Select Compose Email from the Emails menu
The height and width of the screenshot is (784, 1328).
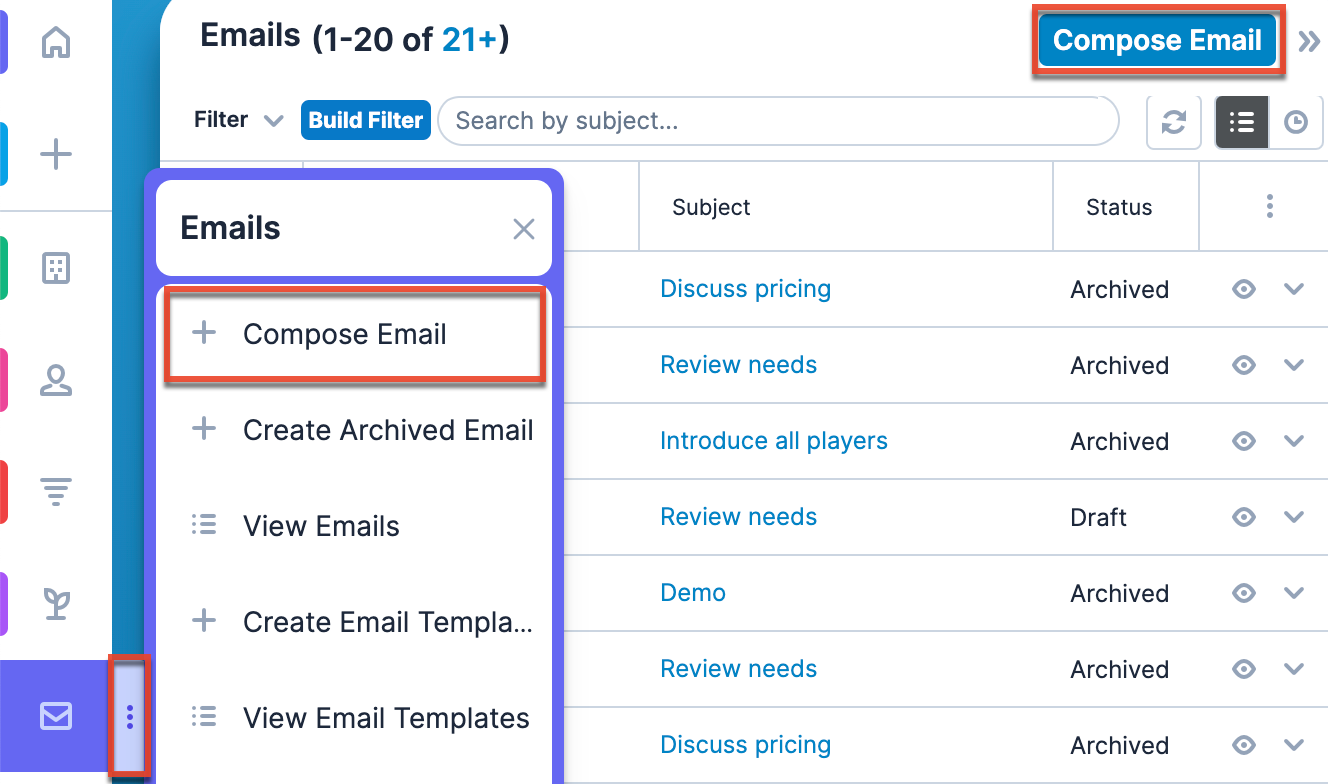click(x=345, y=334)
